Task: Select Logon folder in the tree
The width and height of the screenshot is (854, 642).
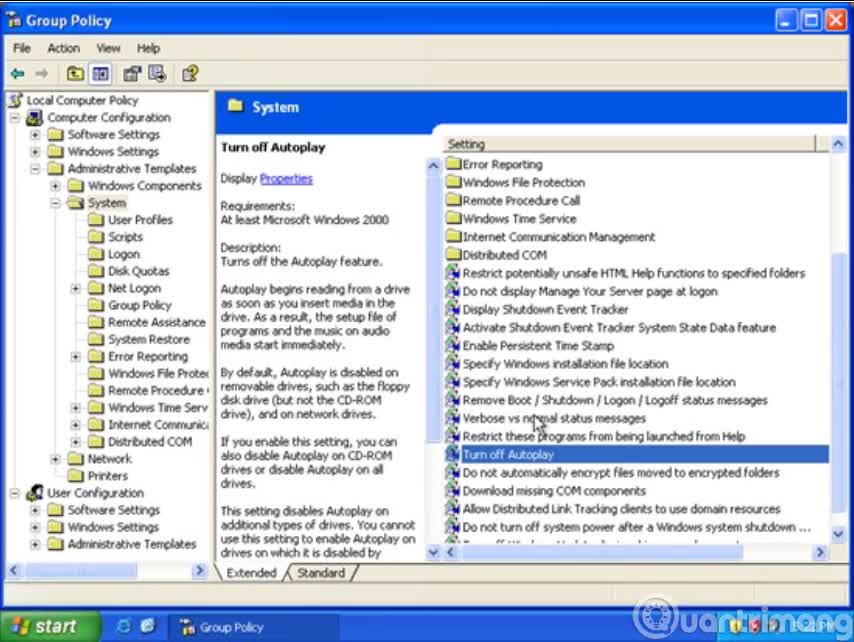Action: click(x=124, y=254)
